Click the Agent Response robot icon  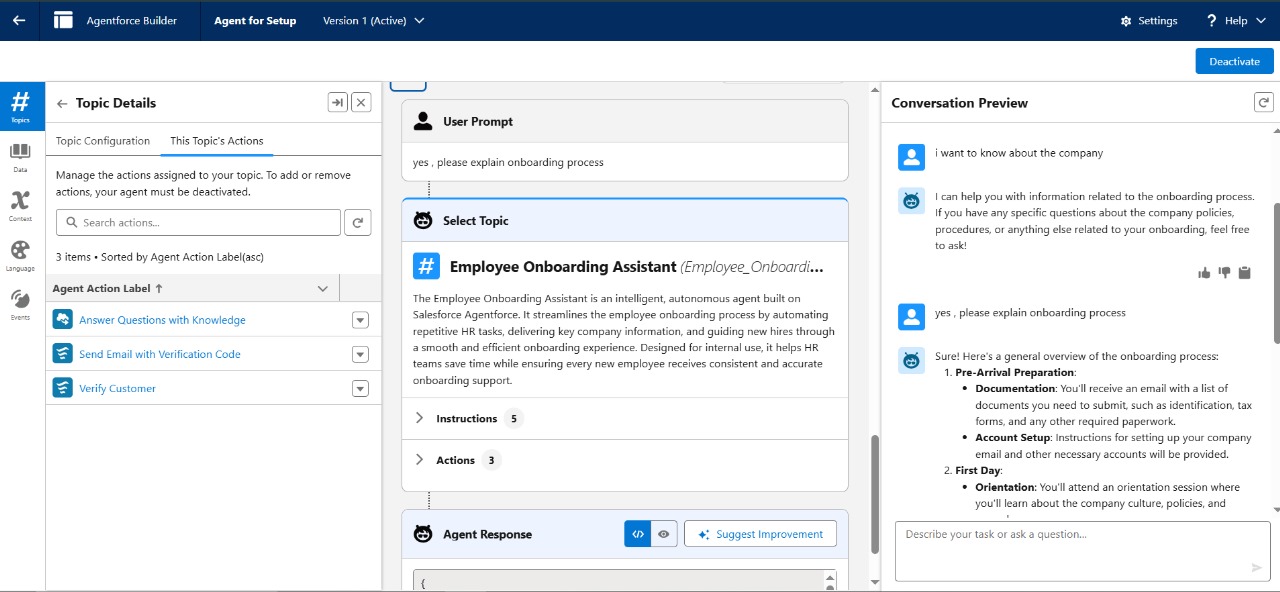coord(423,534)
